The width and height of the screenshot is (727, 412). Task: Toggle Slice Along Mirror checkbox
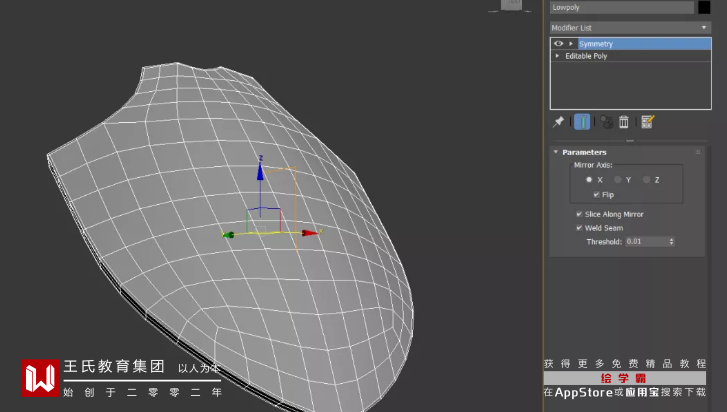pyautogui.click(x=579, y=214)
